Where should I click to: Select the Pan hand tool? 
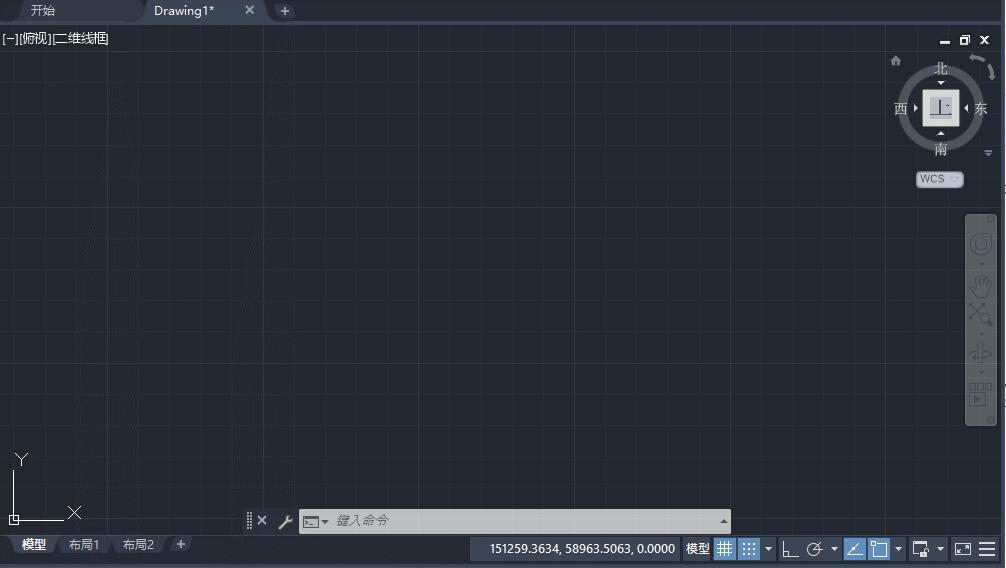980,285
